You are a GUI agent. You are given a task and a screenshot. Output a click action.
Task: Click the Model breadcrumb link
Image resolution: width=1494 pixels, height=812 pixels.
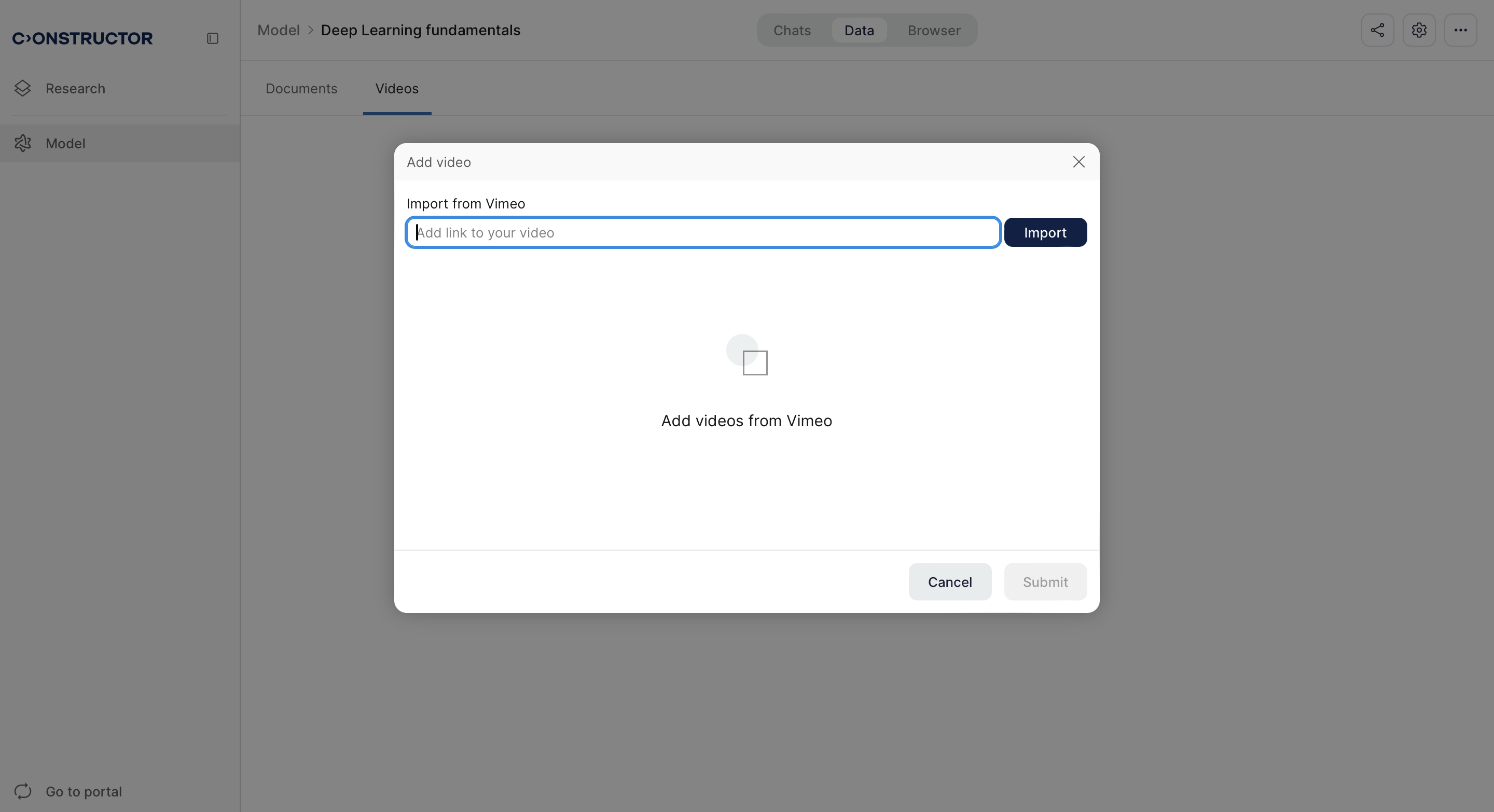(279, 30)
